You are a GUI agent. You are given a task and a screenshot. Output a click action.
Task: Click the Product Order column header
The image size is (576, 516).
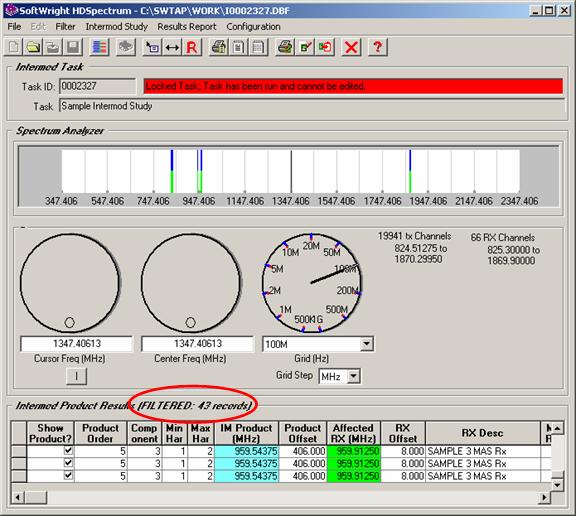click(x=100, y=433)
